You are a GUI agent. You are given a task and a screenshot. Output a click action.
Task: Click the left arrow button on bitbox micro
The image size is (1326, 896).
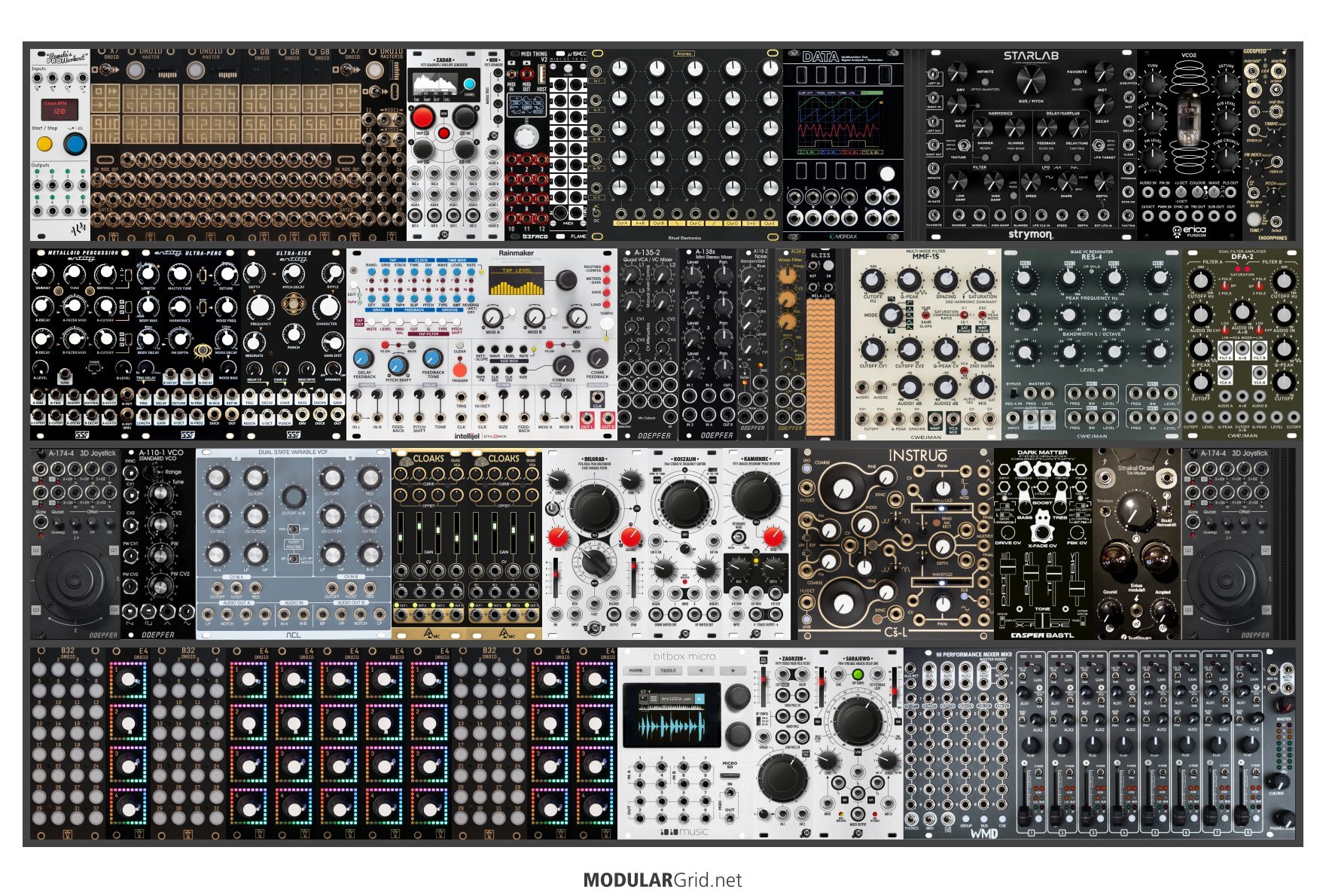(x=700, y=670)
